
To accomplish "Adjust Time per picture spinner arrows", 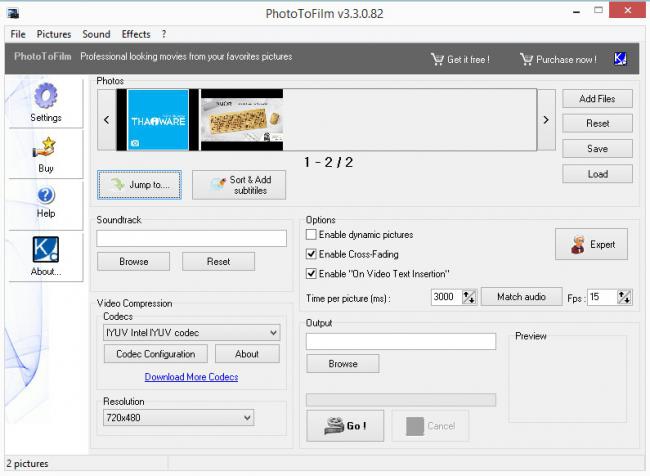I will pyautogui.click(x=469, y=297).
